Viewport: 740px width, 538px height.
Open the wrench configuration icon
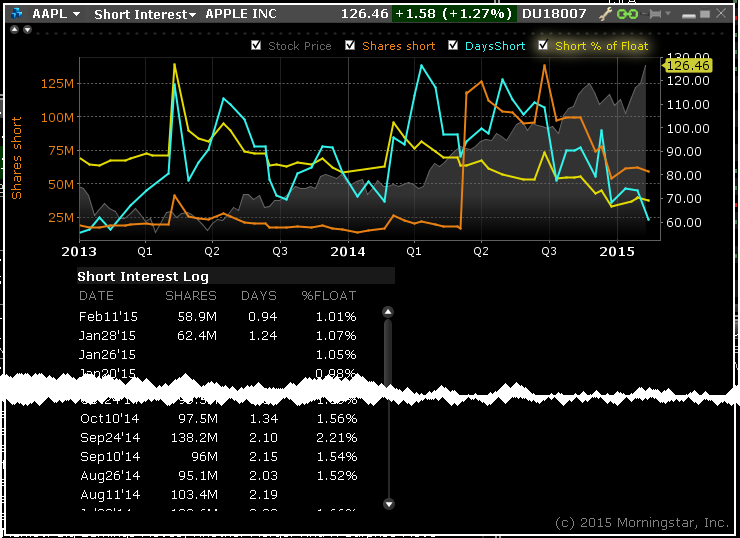(x=605, y=14)
